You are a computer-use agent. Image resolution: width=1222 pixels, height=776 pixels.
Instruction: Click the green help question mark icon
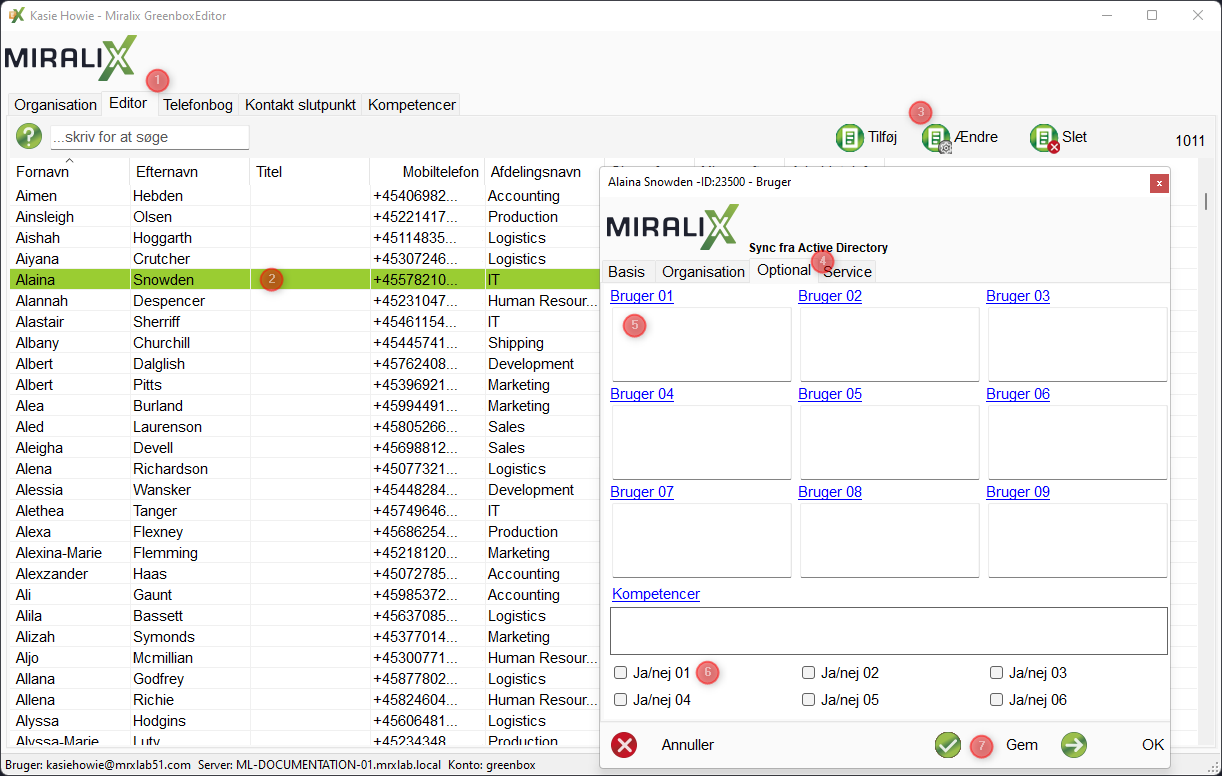tap(29, 137)
